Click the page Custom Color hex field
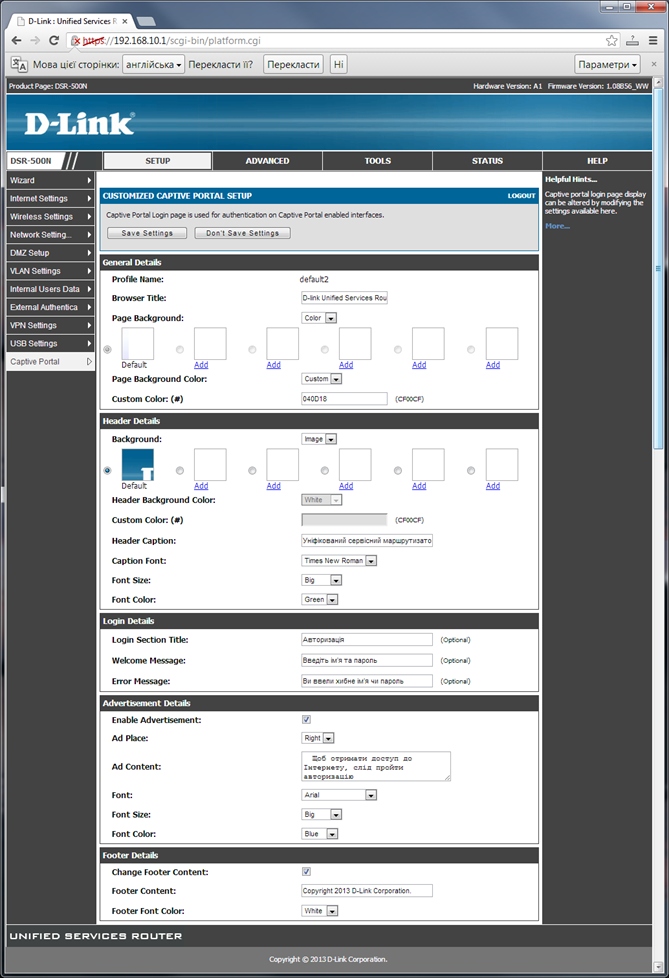Screen dimensions: 669x978 coord(344,398)
